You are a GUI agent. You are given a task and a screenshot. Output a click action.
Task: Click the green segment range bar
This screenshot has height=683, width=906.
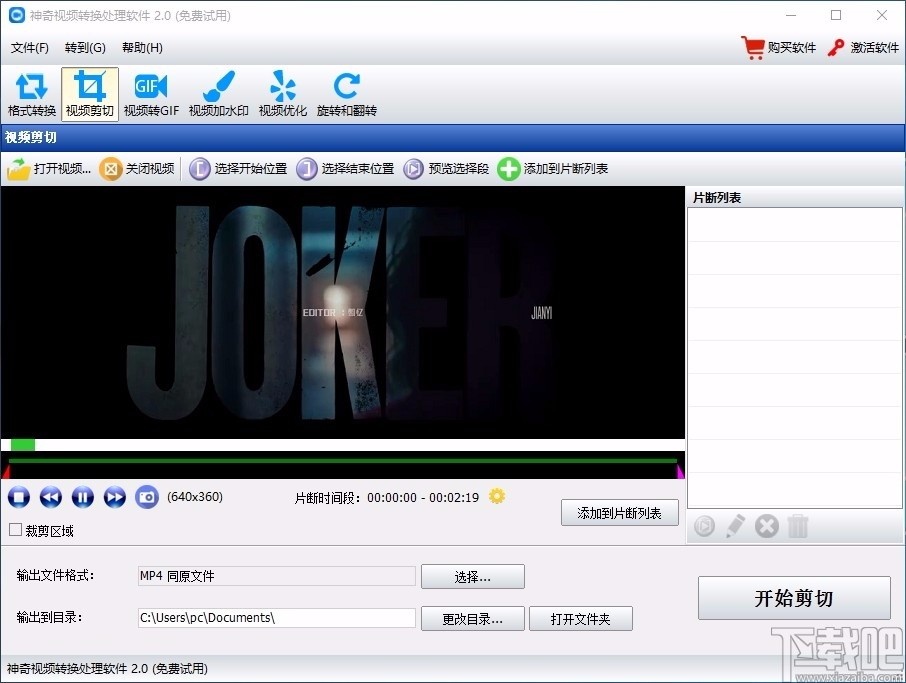343,461
